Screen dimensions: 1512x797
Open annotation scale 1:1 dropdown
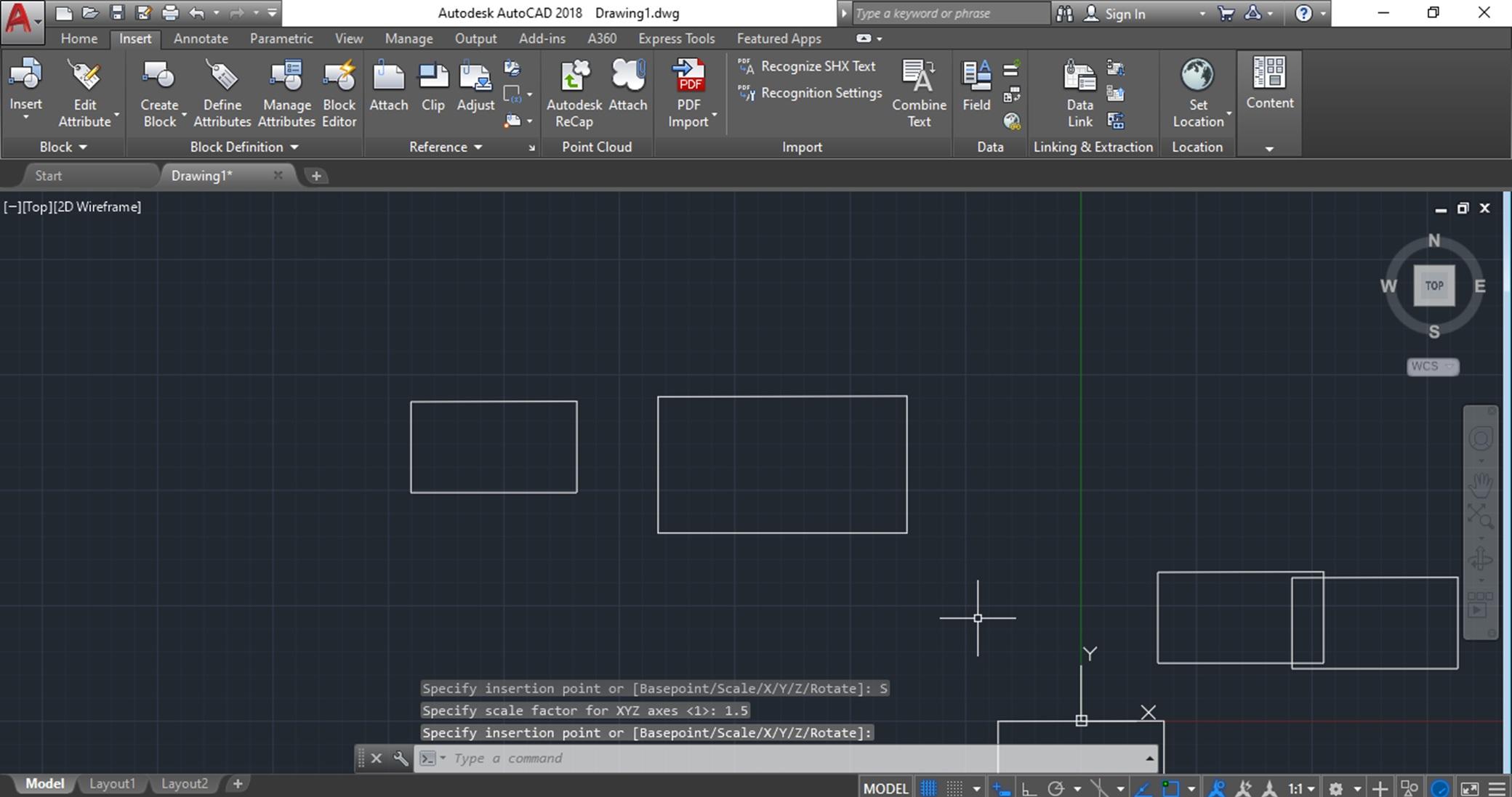1301,788
